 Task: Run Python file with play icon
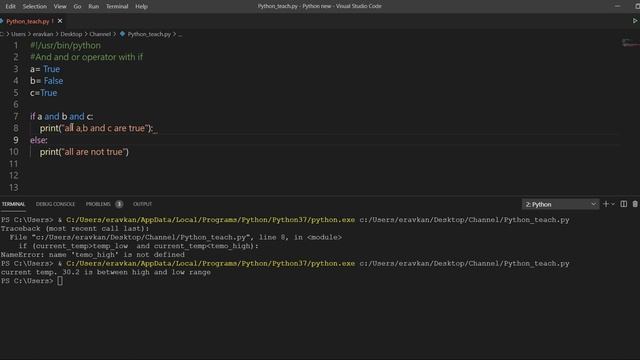pyautogui.click(x=635, y=20)
